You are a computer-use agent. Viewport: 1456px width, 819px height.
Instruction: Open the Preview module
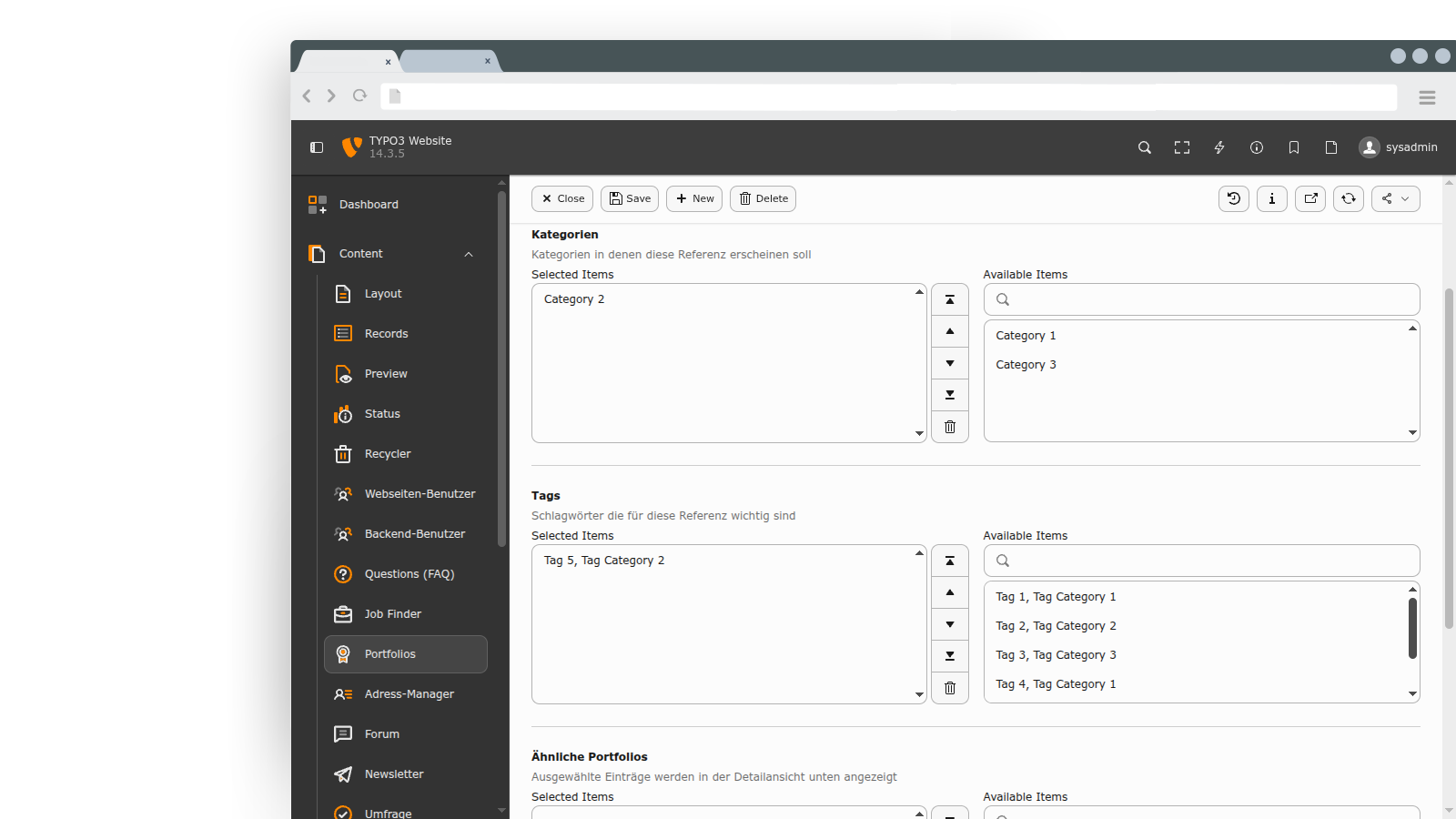(x=406, y=374)
